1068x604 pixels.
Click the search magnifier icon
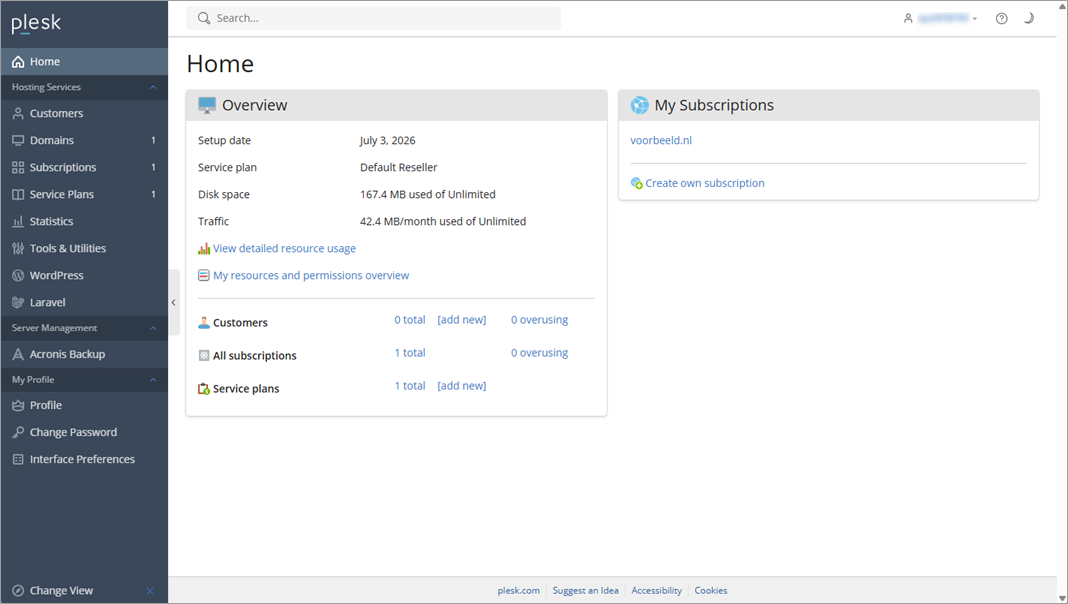[x=204, y=18]
